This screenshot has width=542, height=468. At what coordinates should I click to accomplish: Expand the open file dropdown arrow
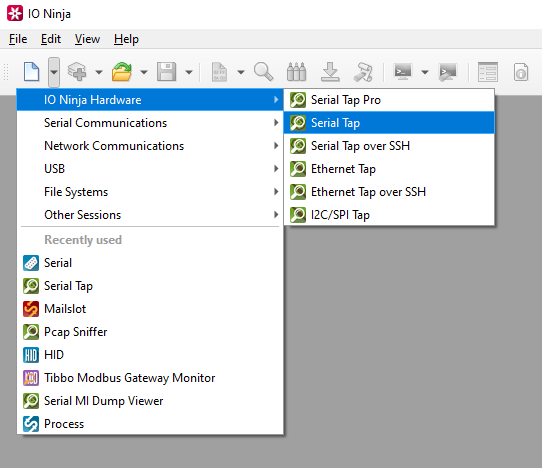click(x=144, y=72)
